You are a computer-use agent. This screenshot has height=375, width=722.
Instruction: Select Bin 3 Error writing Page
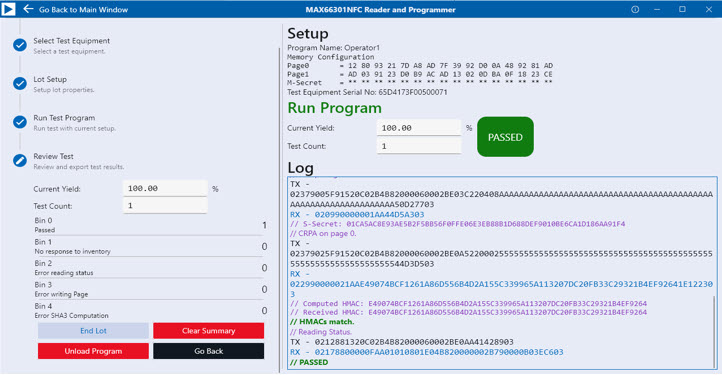[x=150, y=289]
